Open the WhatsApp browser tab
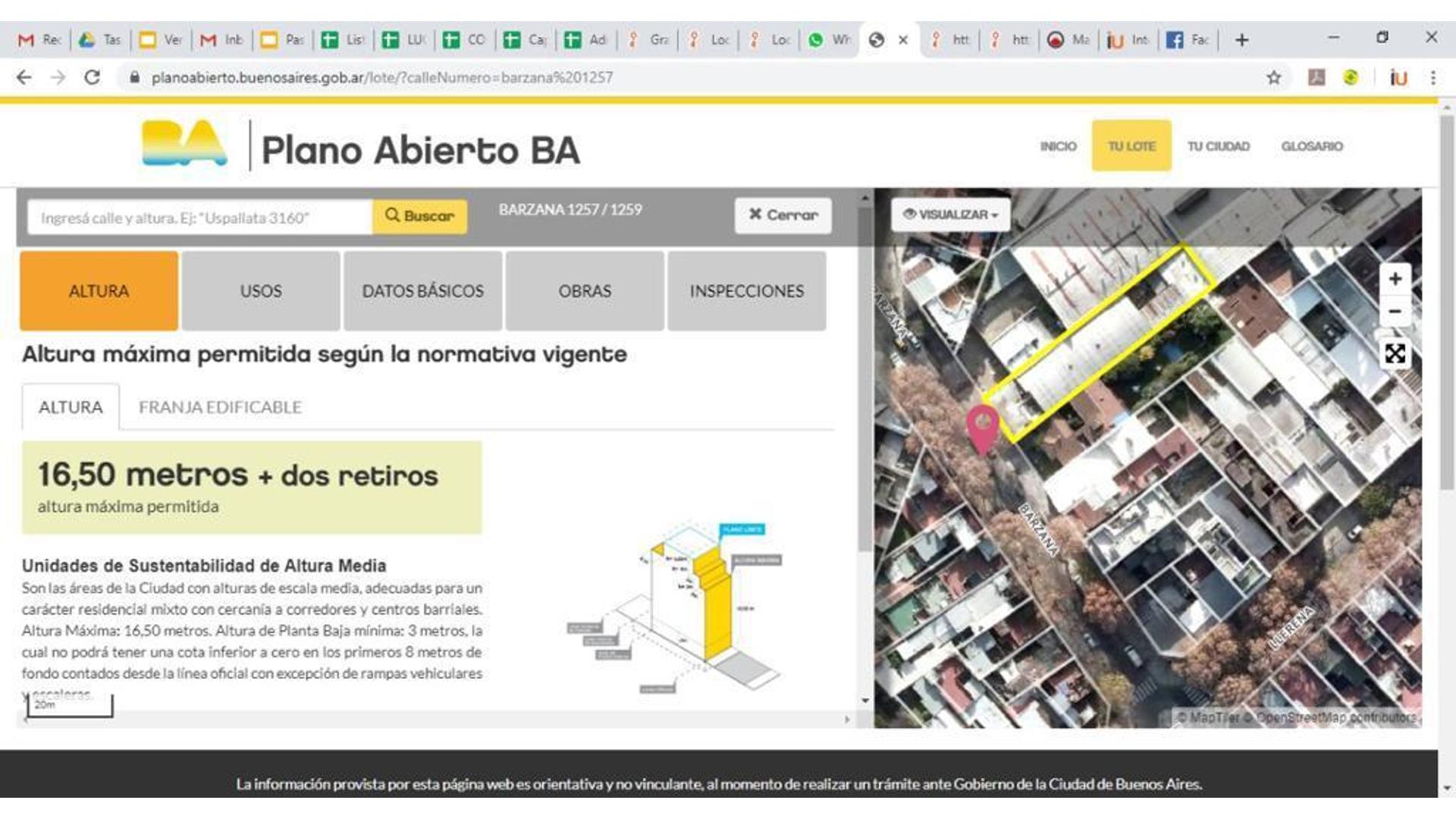 pyautogui.click(x=828, y=40)
